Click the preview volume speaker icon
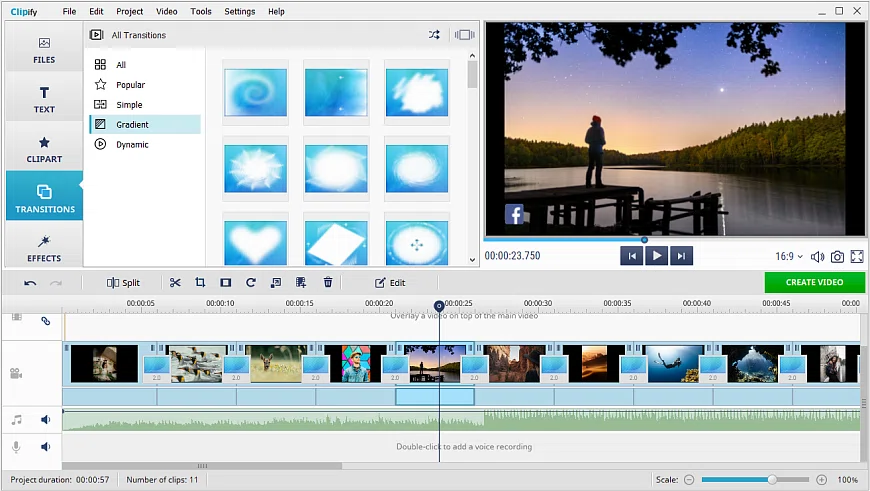 817,257
